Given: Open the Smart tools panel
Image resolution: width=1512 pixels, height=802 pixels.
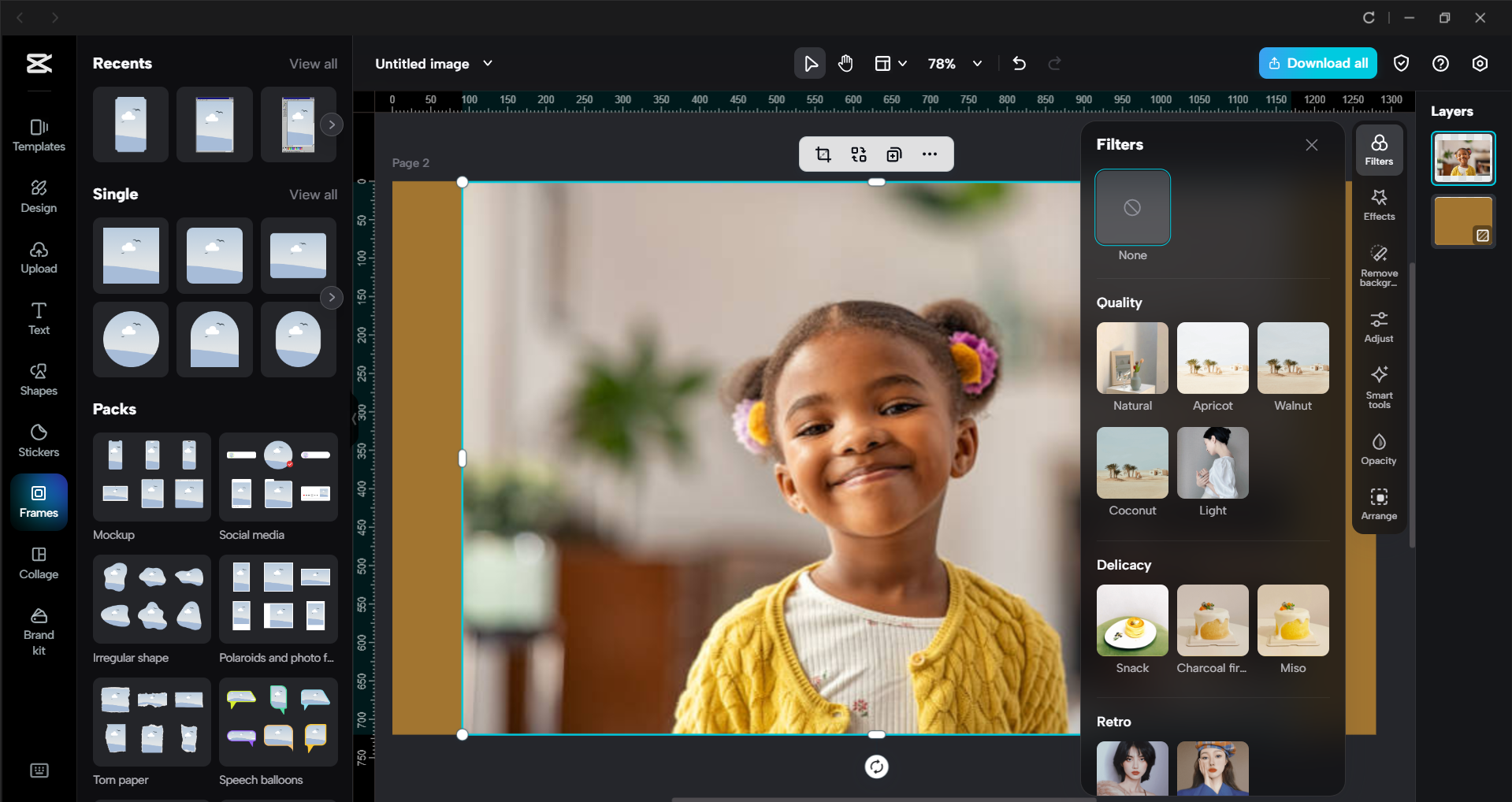Looking at the screenshot, I should (1378, 386).
